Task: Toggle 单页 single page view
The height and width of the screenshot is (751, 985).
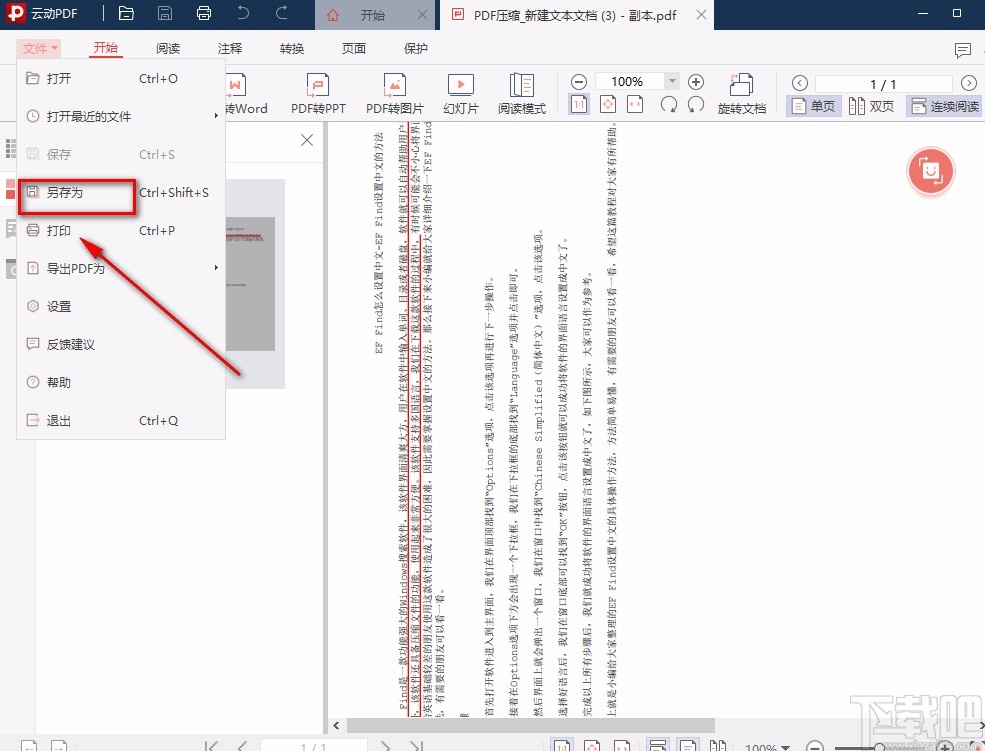Action: 814,106
